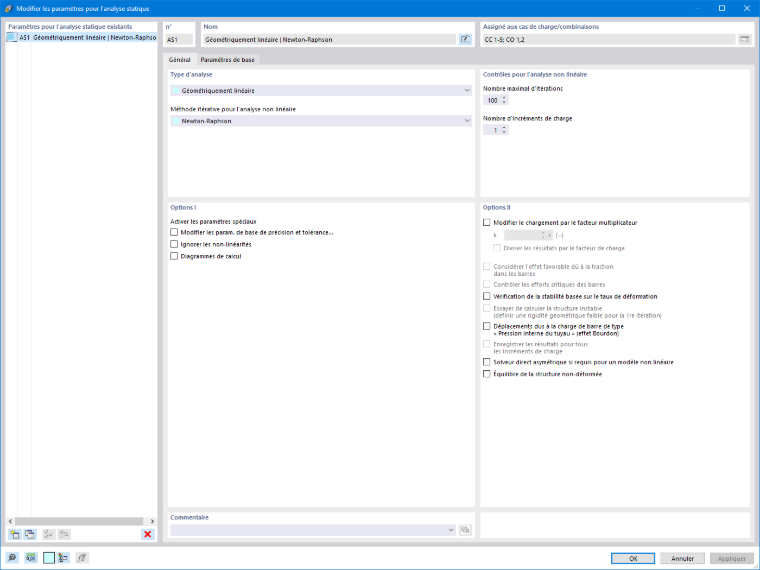The height and width of the screenshot is (570, 760).
Task: Click the invert selection icon in list toolbar
Action: [x=64, y=534]
